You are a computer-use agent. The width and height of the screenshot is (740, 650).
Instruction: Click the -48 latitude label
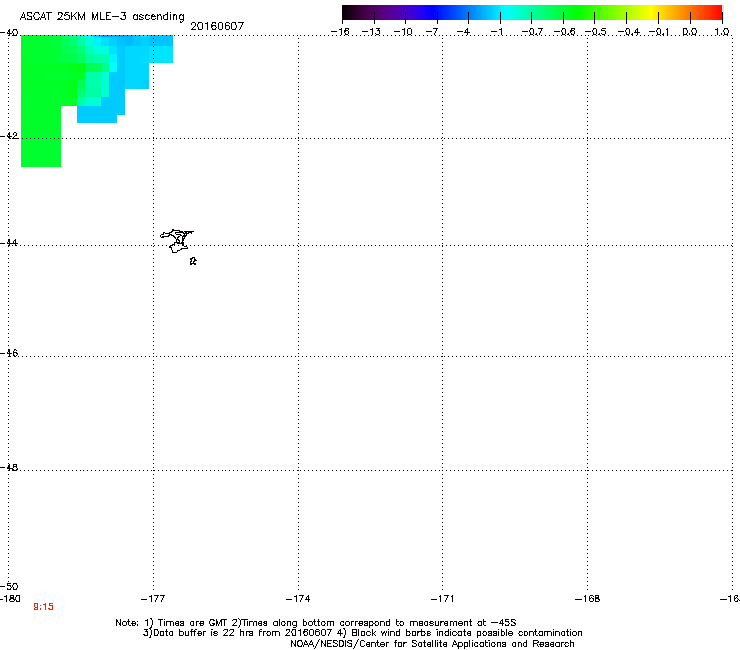(9, 468)
